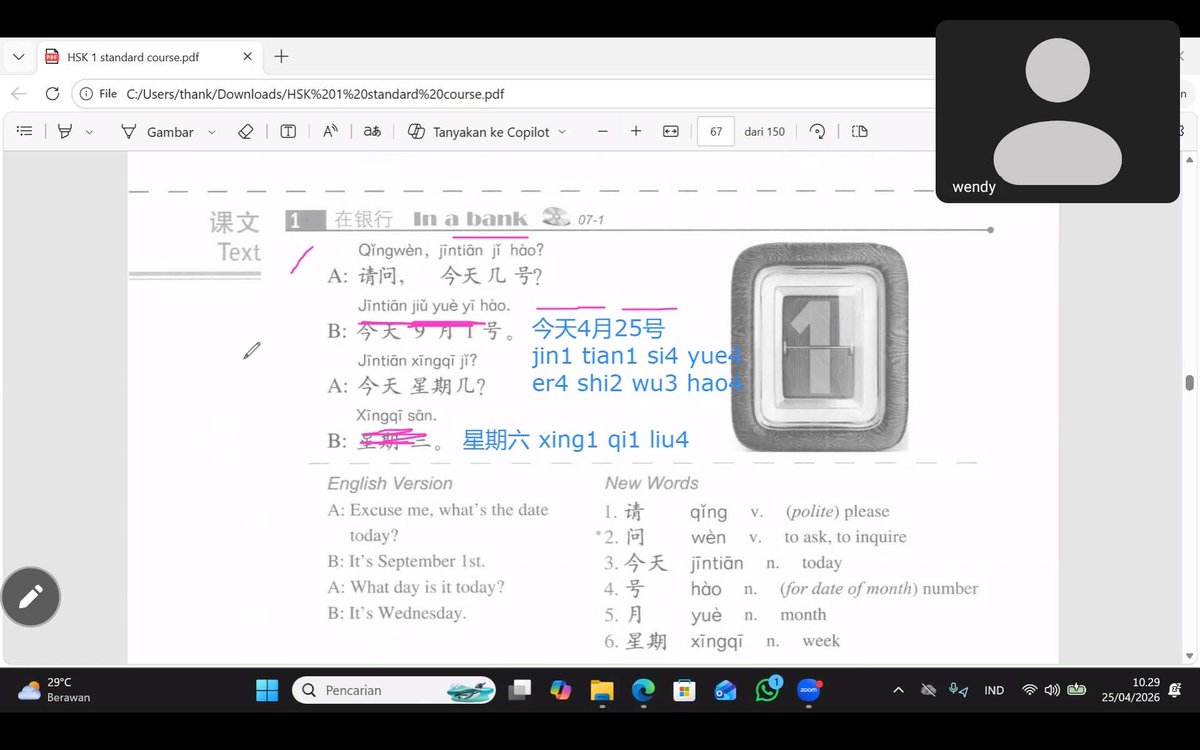This screenshot has width=1200, height=750.
Task: Select the Eraser tool
Action: (x=245, y=131)
